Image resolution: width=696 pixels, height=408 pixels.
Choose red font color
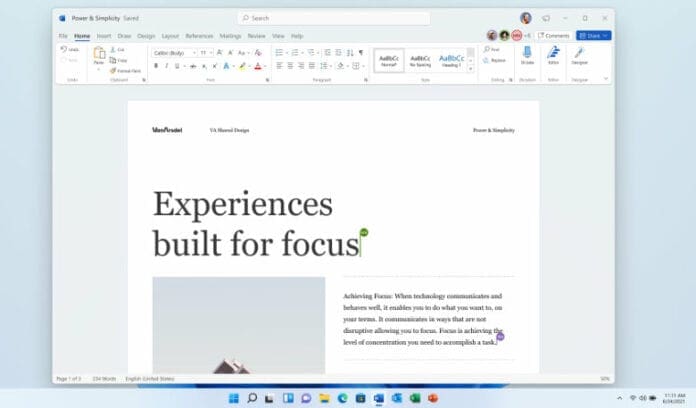click(258, 66)
